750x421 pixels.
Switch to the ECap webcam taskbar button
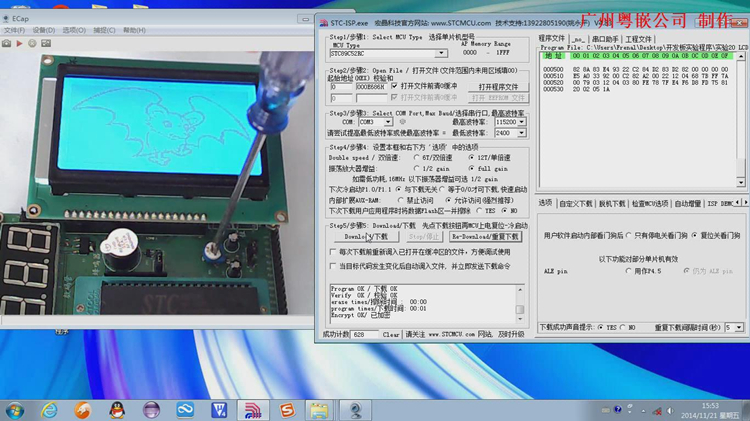click(355, 410)
